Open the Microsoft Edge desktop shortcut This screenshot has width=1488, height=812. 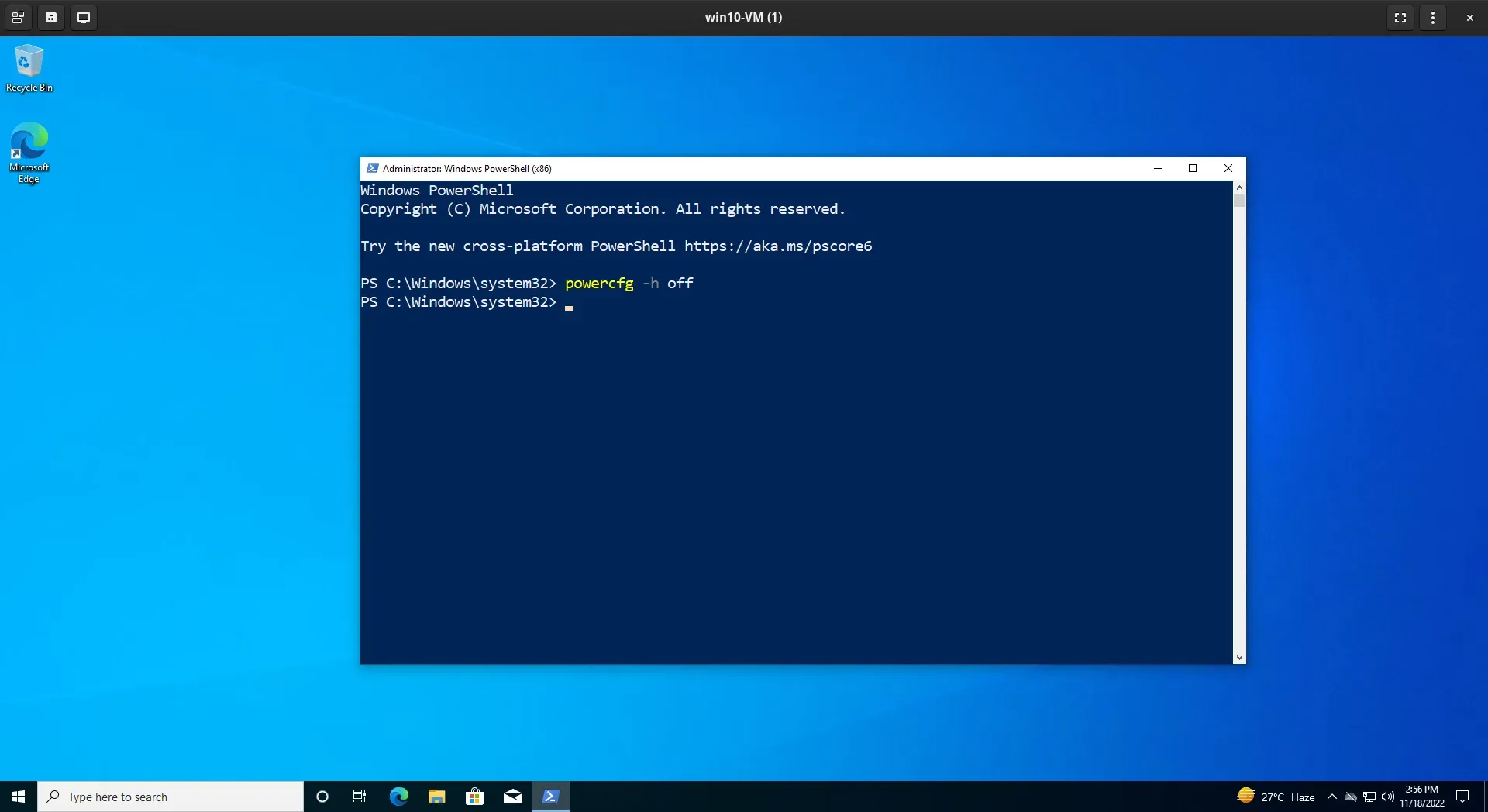(29, 153)
